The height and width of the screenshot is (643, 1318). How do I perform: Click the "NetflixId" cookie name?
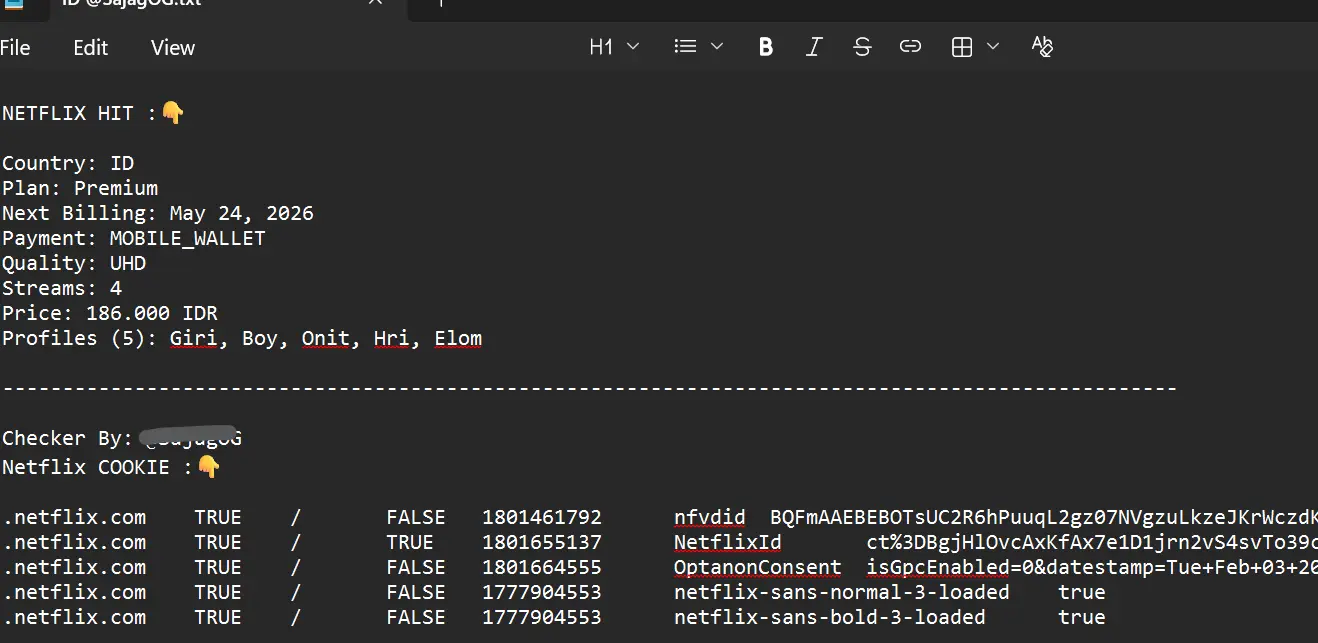(728, 542)
